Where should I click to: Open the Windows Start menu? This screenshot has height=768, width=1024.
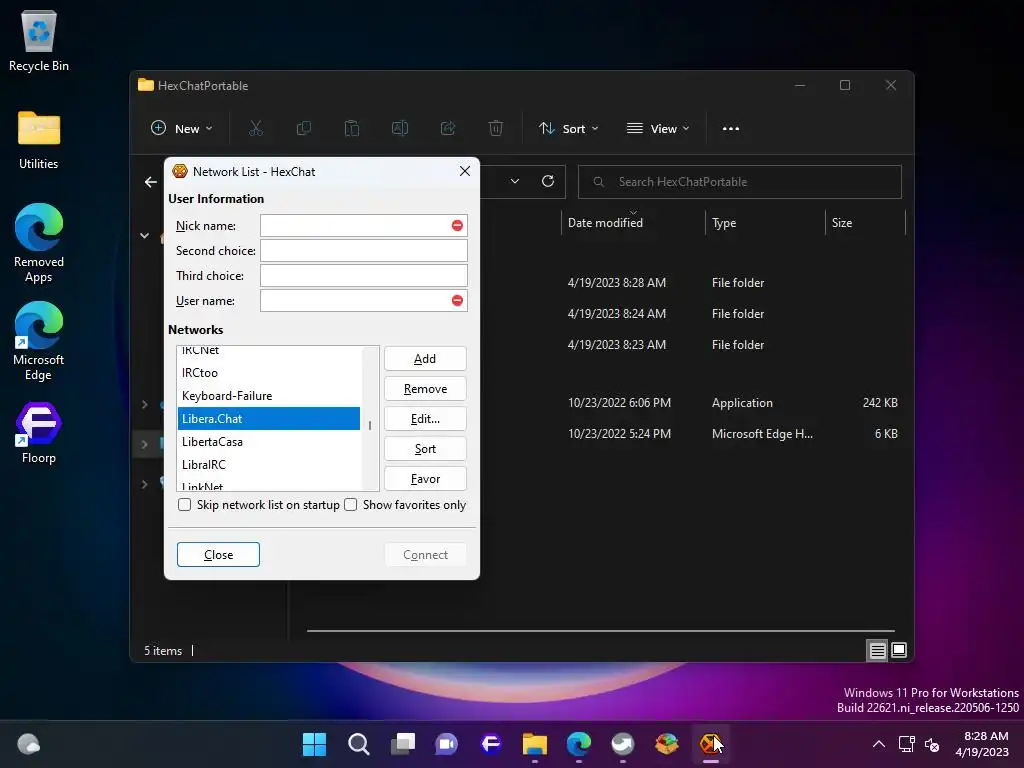pos(315,744)
